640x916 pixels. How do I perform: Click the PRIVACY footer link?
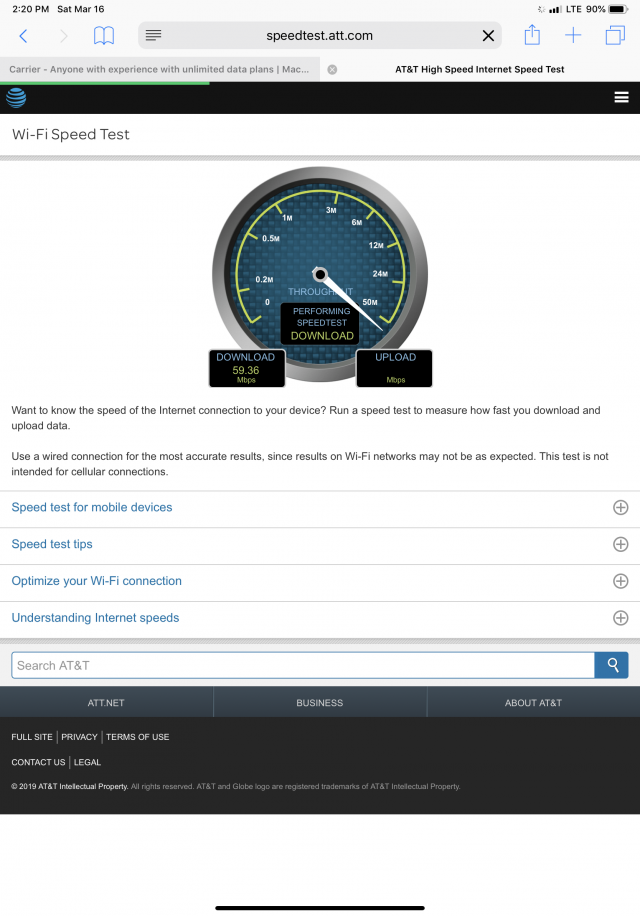(79, 737)
